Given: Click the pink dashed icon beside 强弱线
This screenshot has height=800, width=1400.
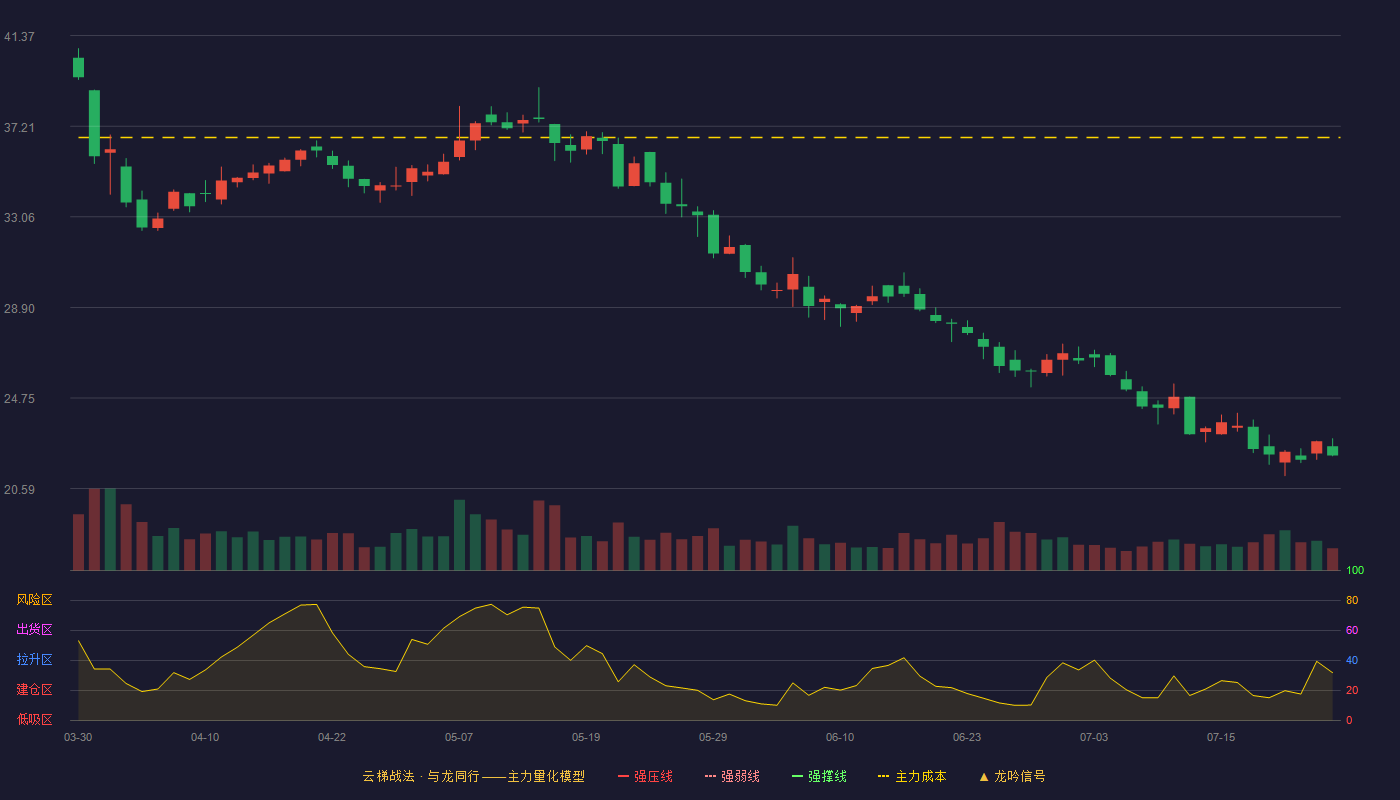Looking at the screenshot, I should (x=711, y=776).
